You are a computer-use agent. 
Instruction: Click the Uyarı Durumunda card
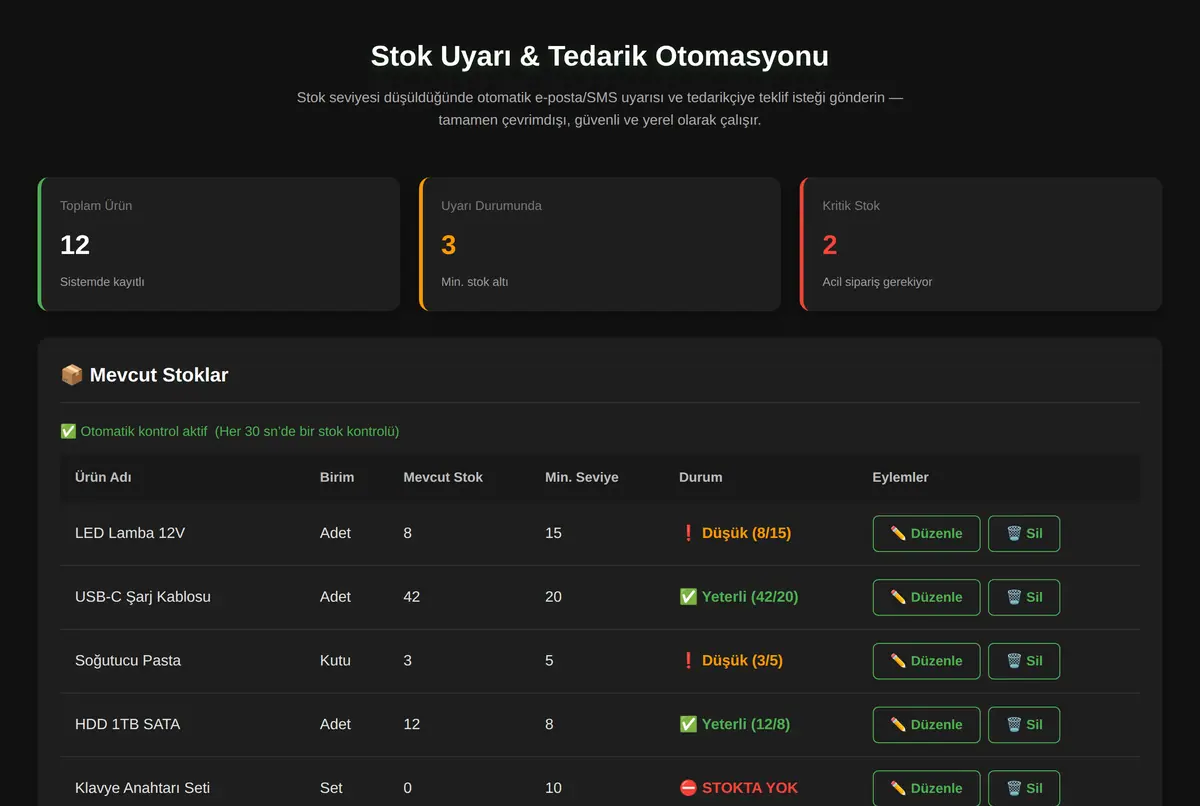600,244
